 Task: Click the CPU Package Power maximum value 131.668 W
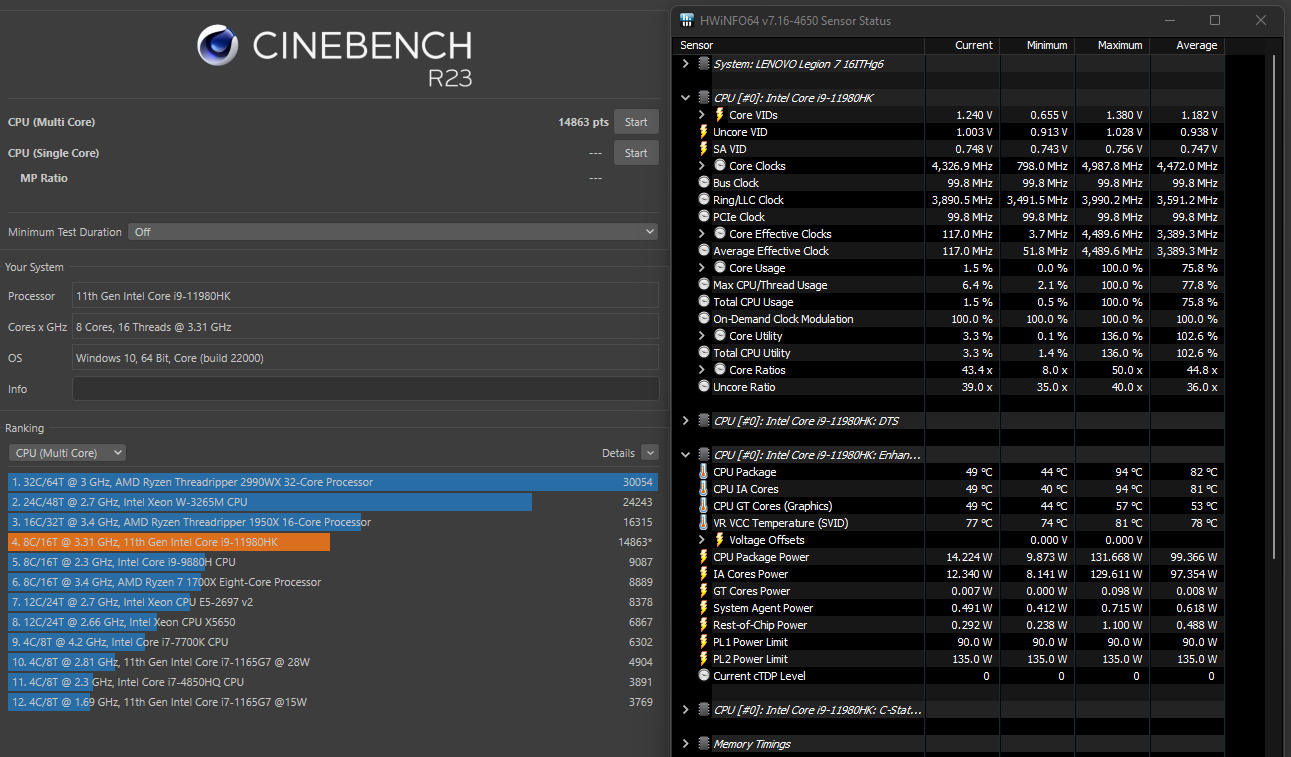(x=1111, y=557)
